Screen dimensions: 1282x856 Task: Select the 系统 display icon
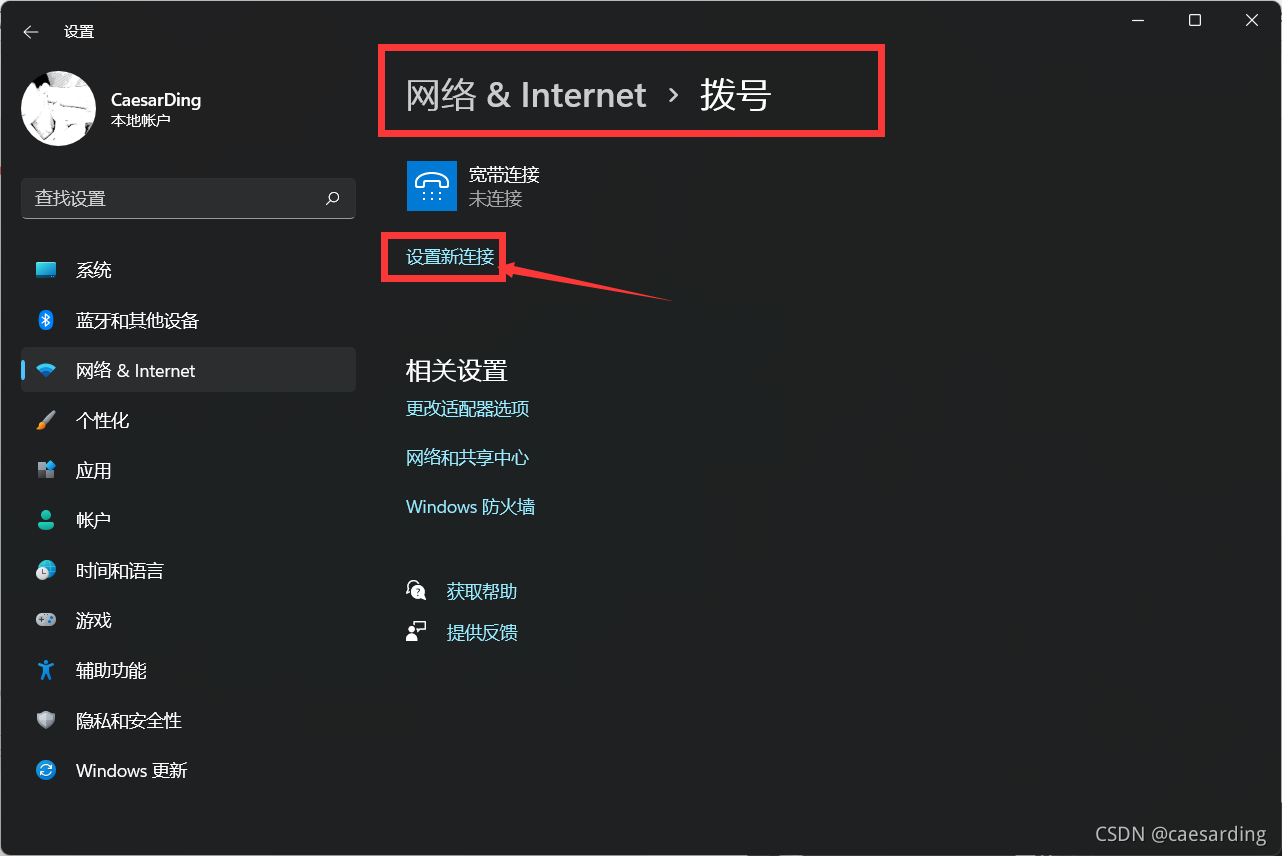(x=46, y=270)
